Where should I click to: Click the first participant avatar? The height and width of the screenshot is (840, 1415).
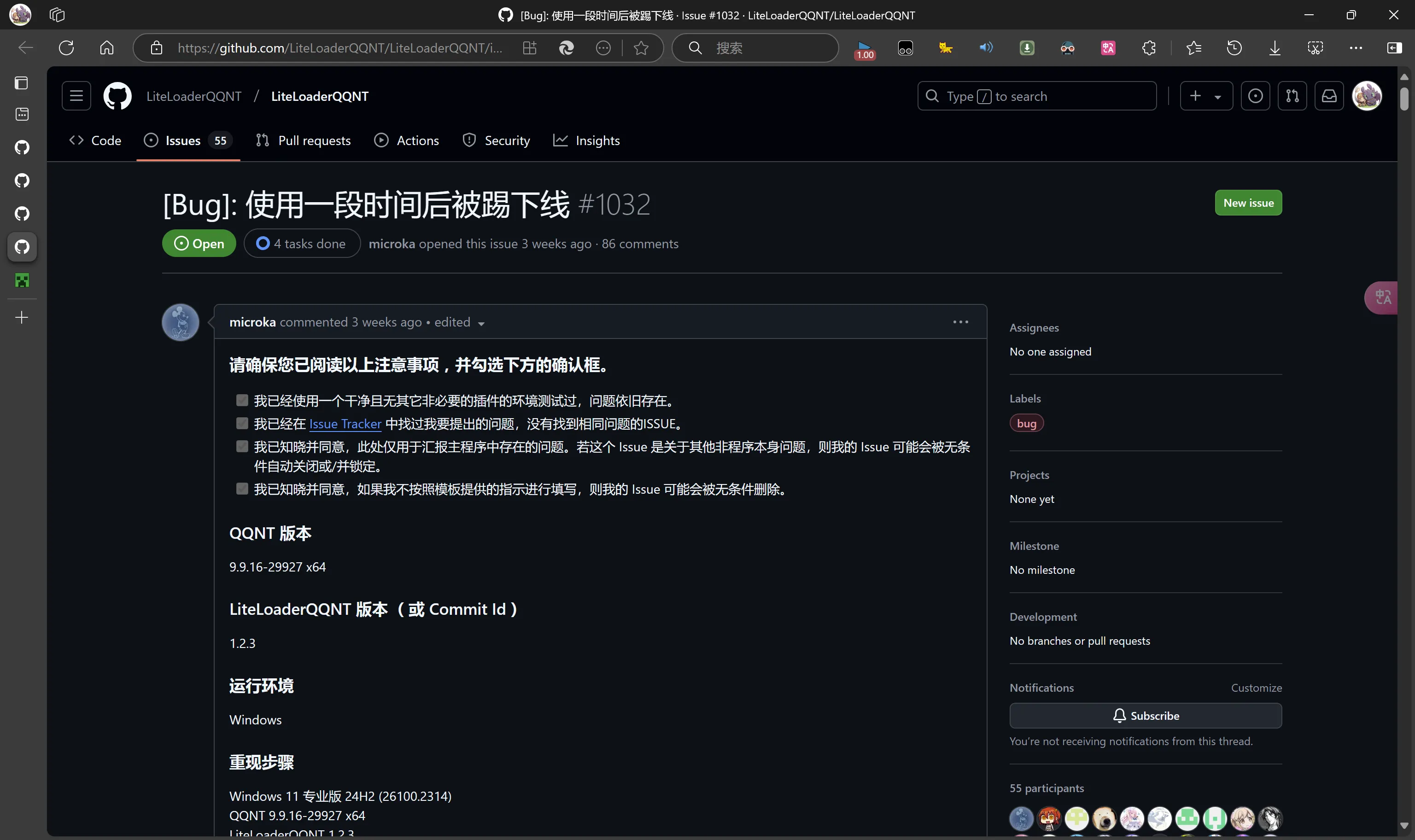(x=1022, y=818)
